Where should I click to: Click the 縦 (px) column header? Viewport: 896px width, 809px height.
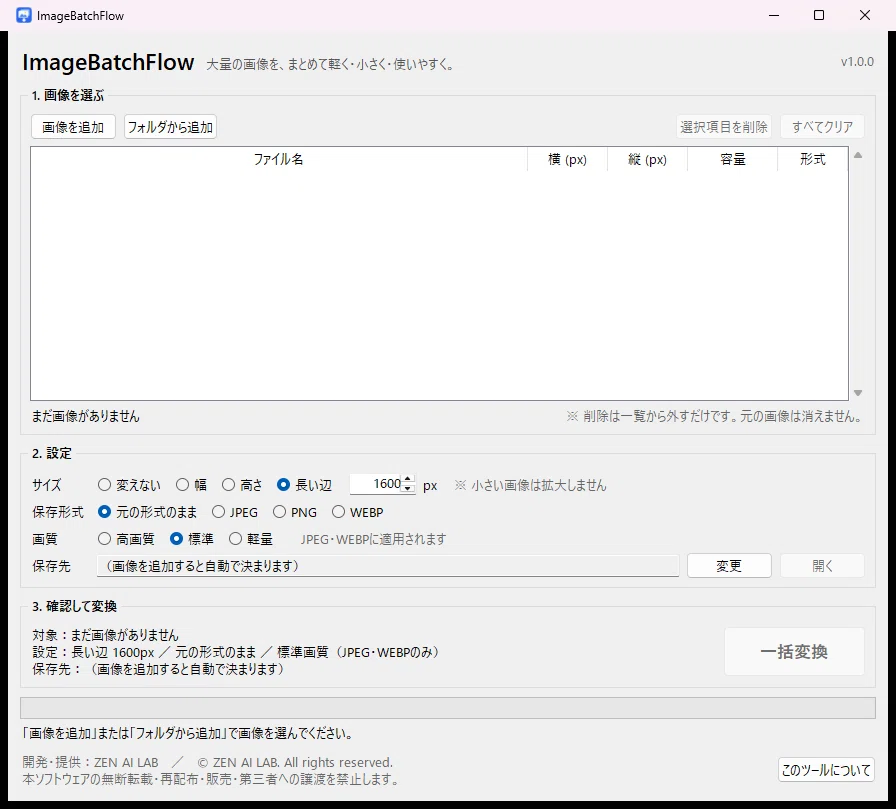point(647,159)
